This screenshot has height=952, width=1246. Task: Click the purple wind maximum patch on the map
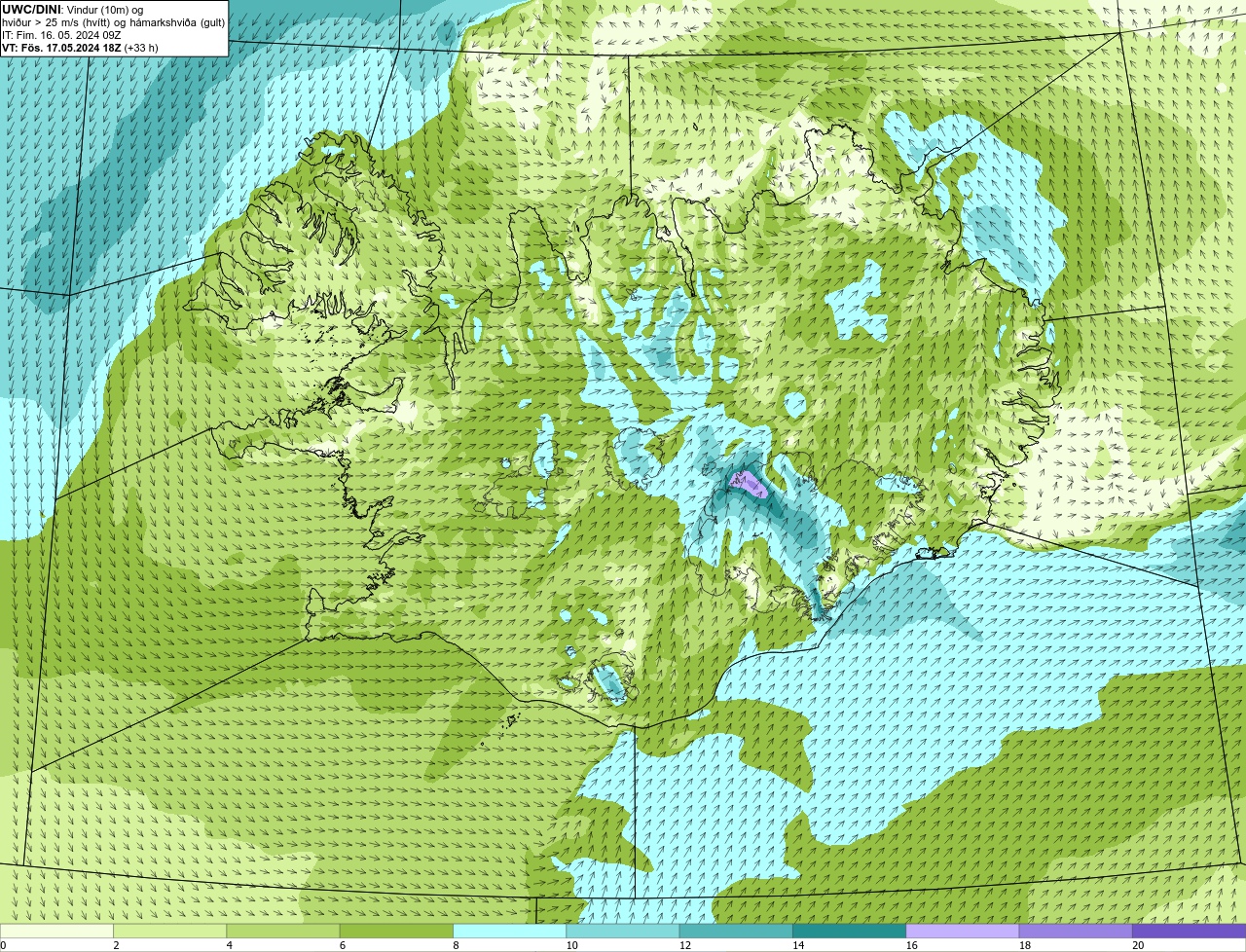pyautogui.click(x=750, y=483)
